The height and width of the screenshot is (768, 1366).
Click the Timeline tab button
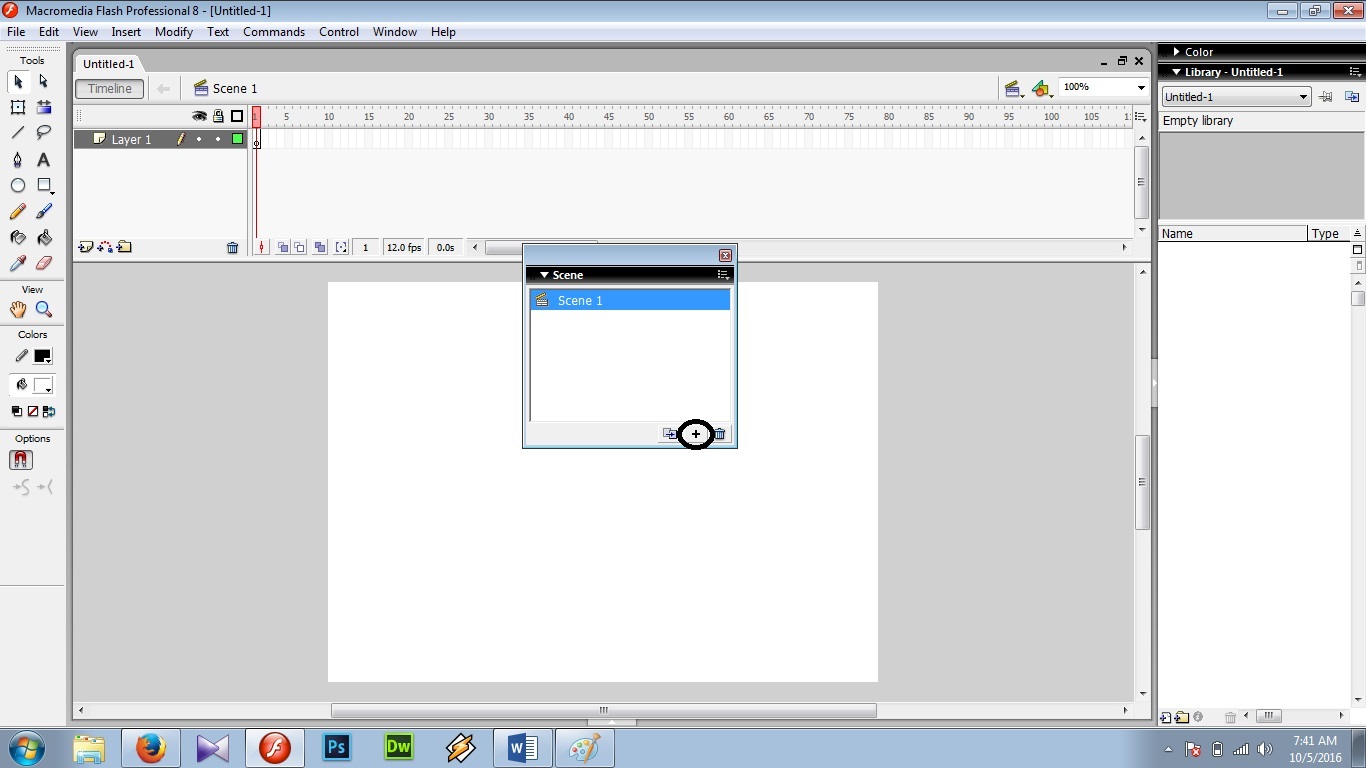[109, 88]
